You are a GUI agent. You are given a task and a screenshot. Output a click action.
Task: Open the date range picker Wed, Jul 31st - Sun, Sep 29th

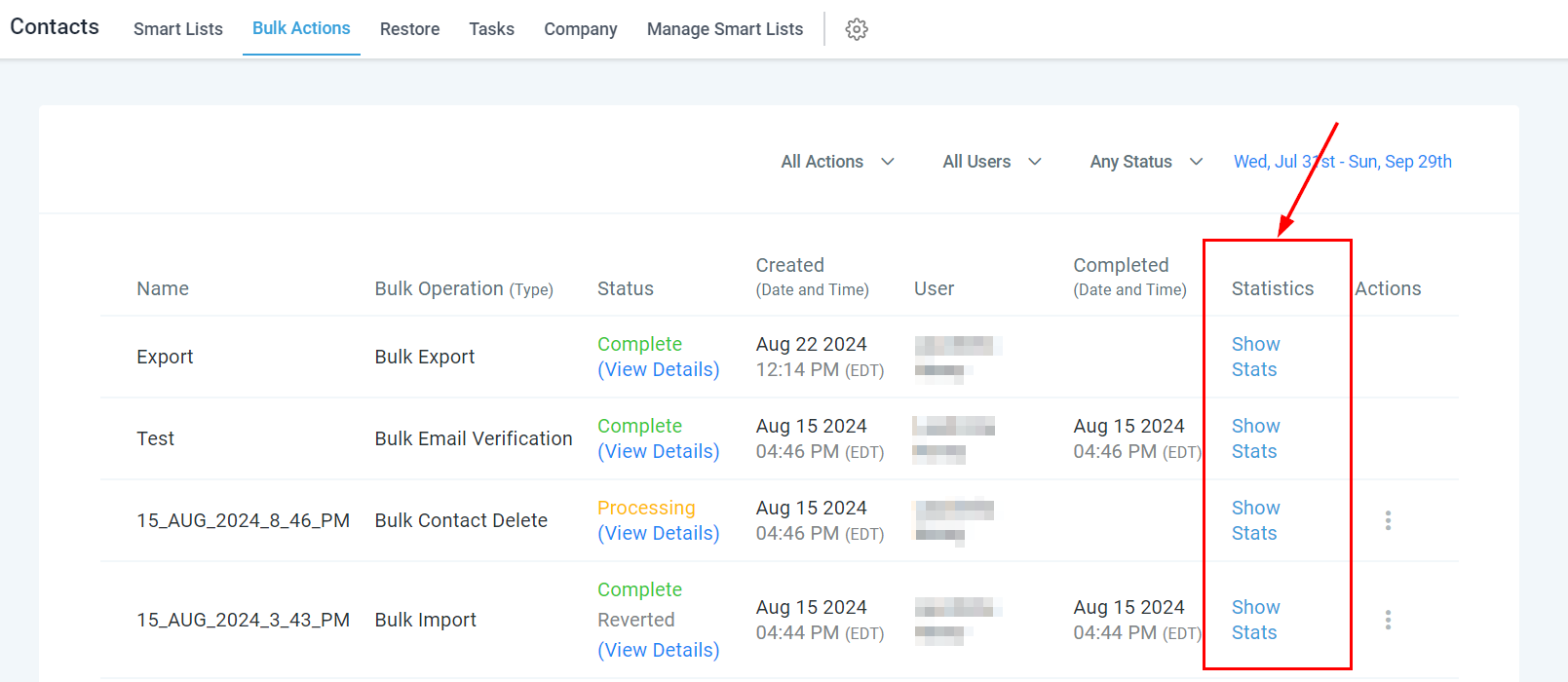pyautogui.click(x=1343, y=162)
